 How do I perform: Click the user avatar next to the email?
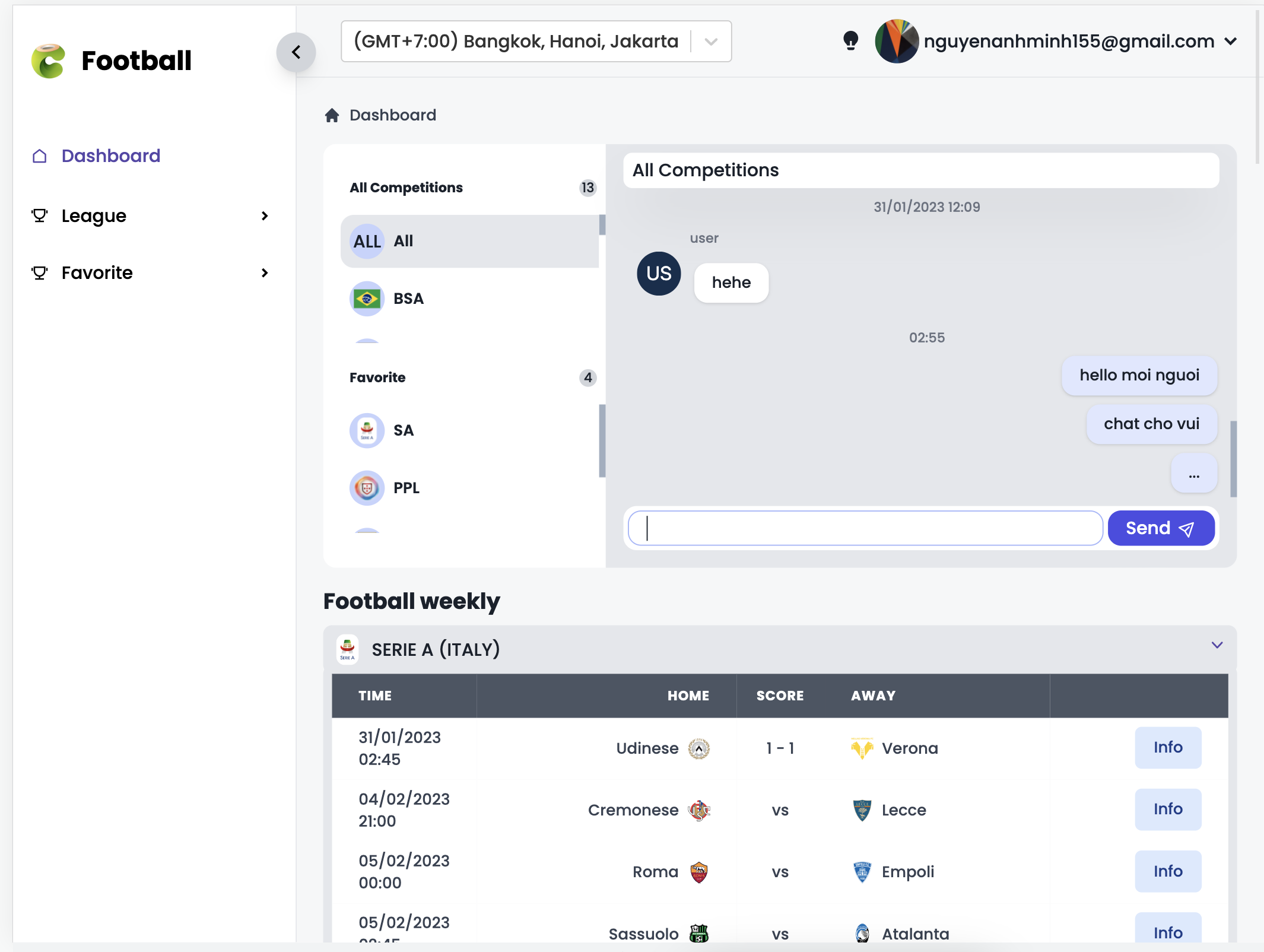tap(898, 41)
